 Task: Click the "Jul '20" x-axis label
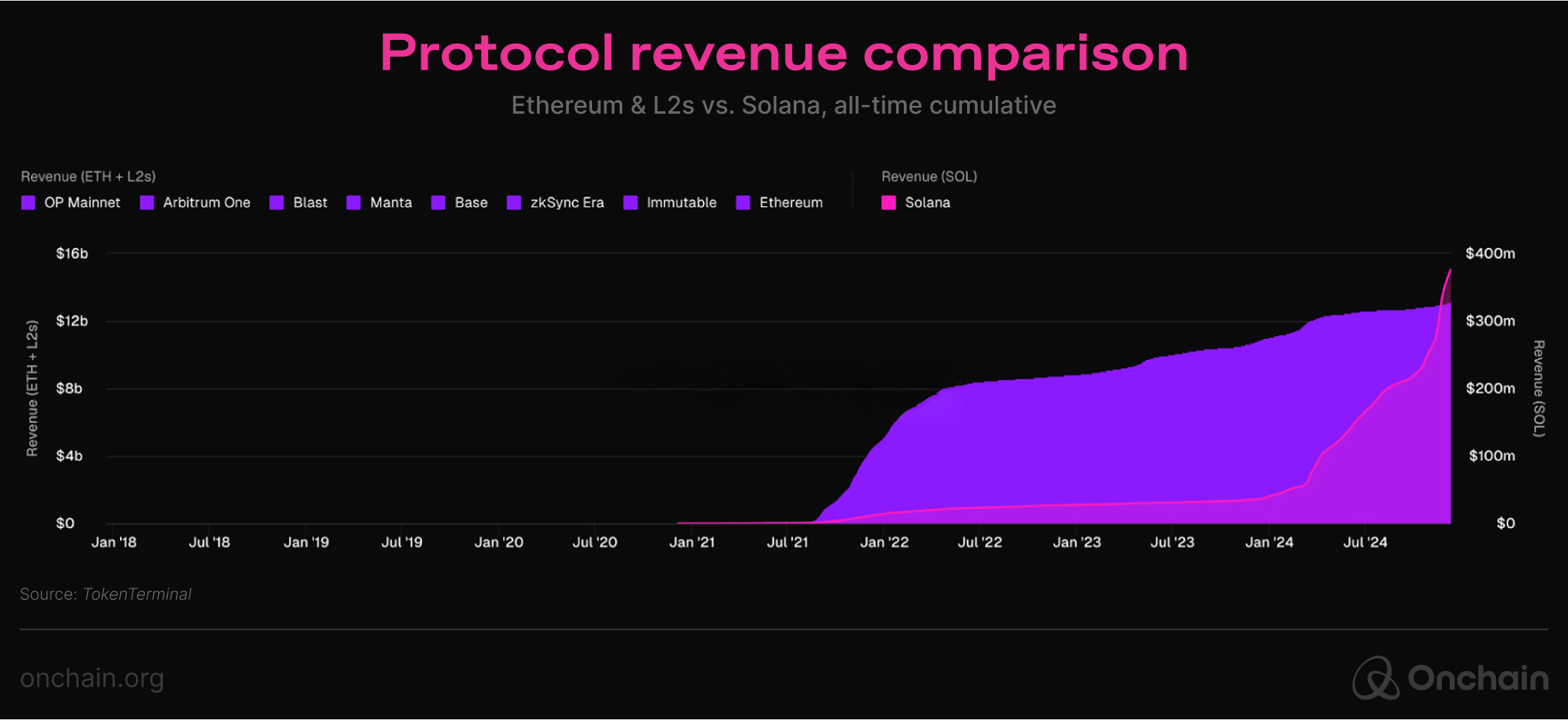[x=595, y=542]
